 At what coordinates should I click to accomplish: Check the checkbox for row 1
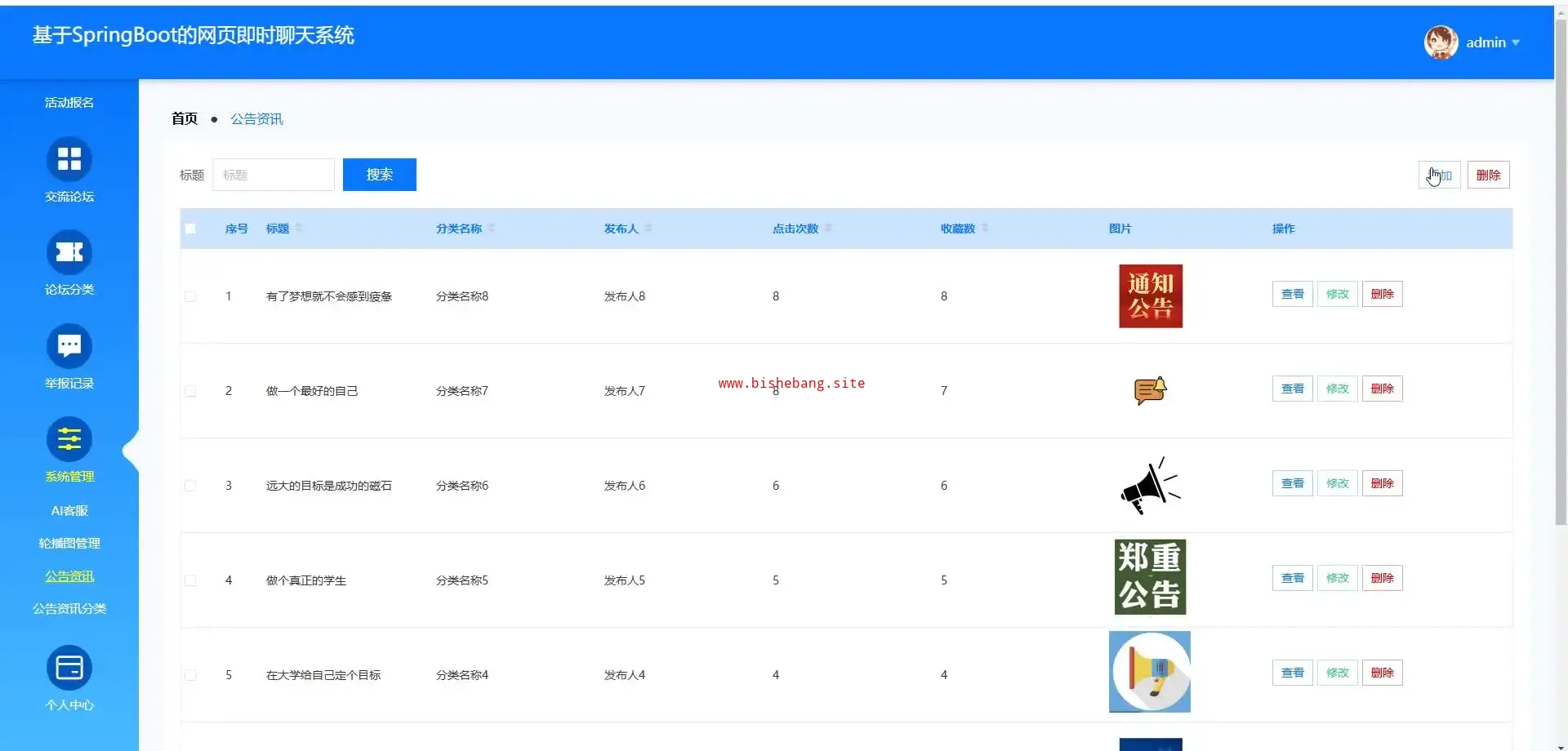click(x=190, y=296)
